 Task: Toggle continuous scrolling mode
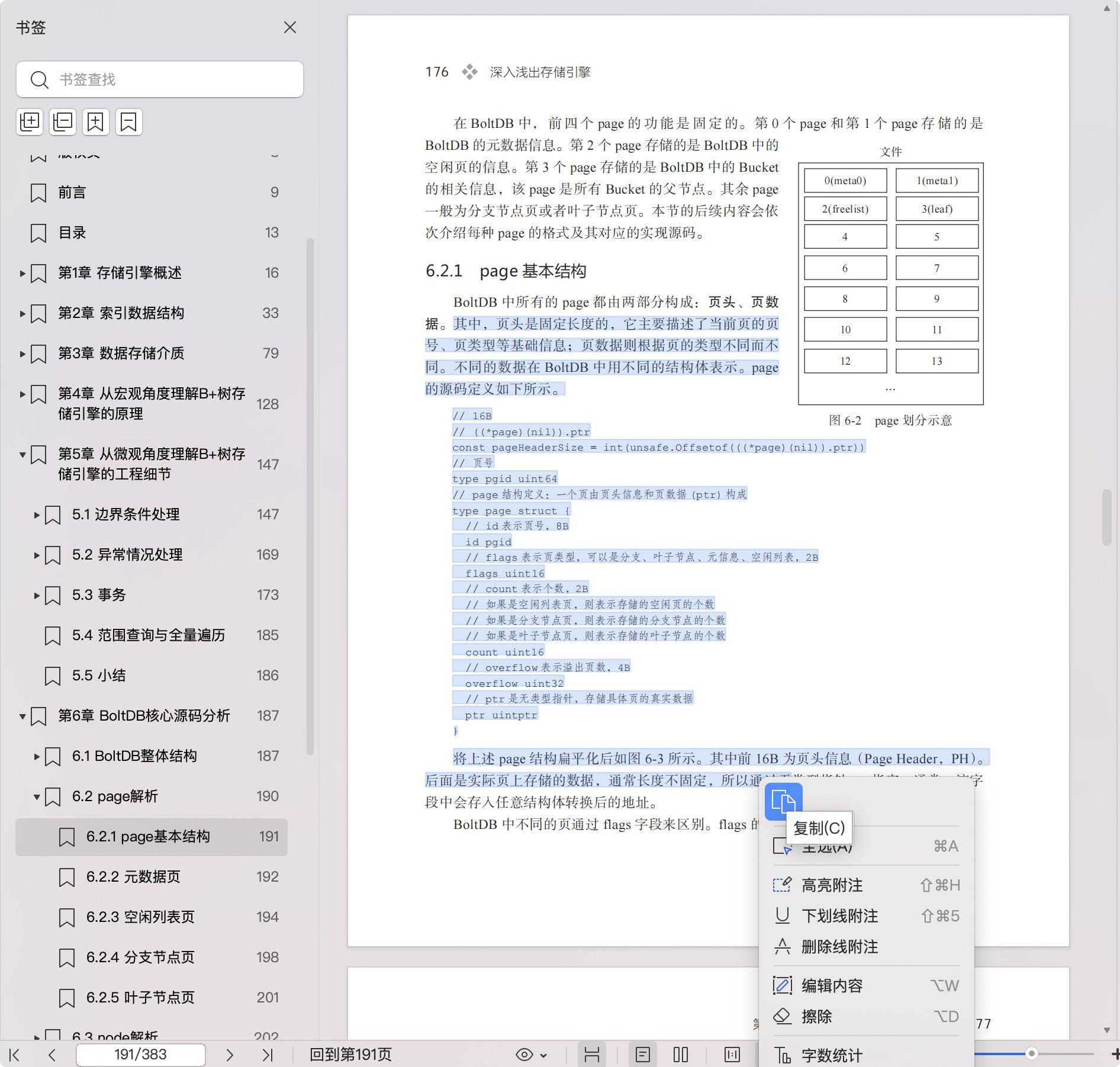coord(592,1055)
